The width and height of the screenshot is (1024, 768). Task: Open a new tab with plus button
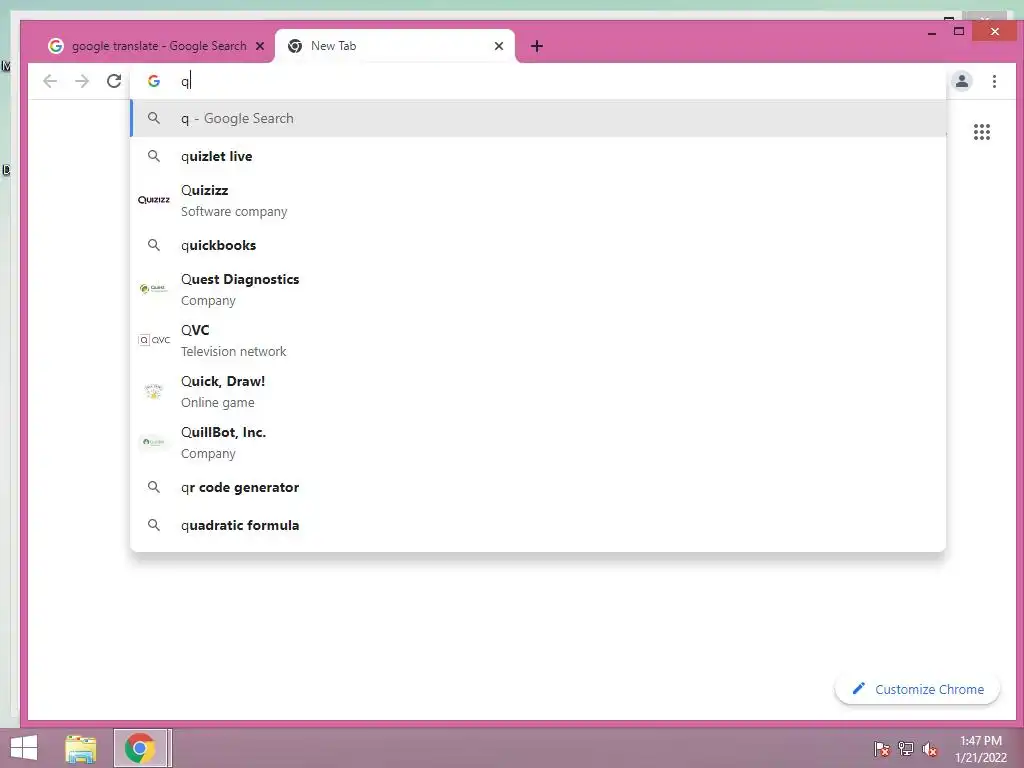(x=537, y=46)
